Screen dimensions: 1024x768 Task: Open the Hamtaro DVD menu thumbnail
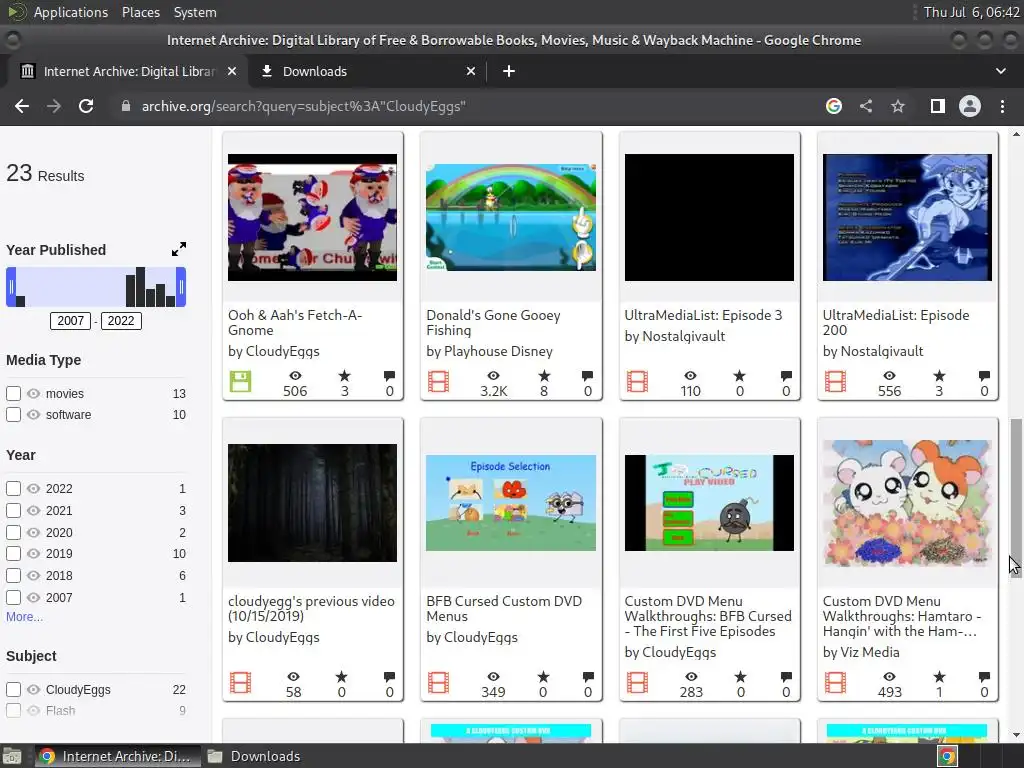click(x=907, y=502)
